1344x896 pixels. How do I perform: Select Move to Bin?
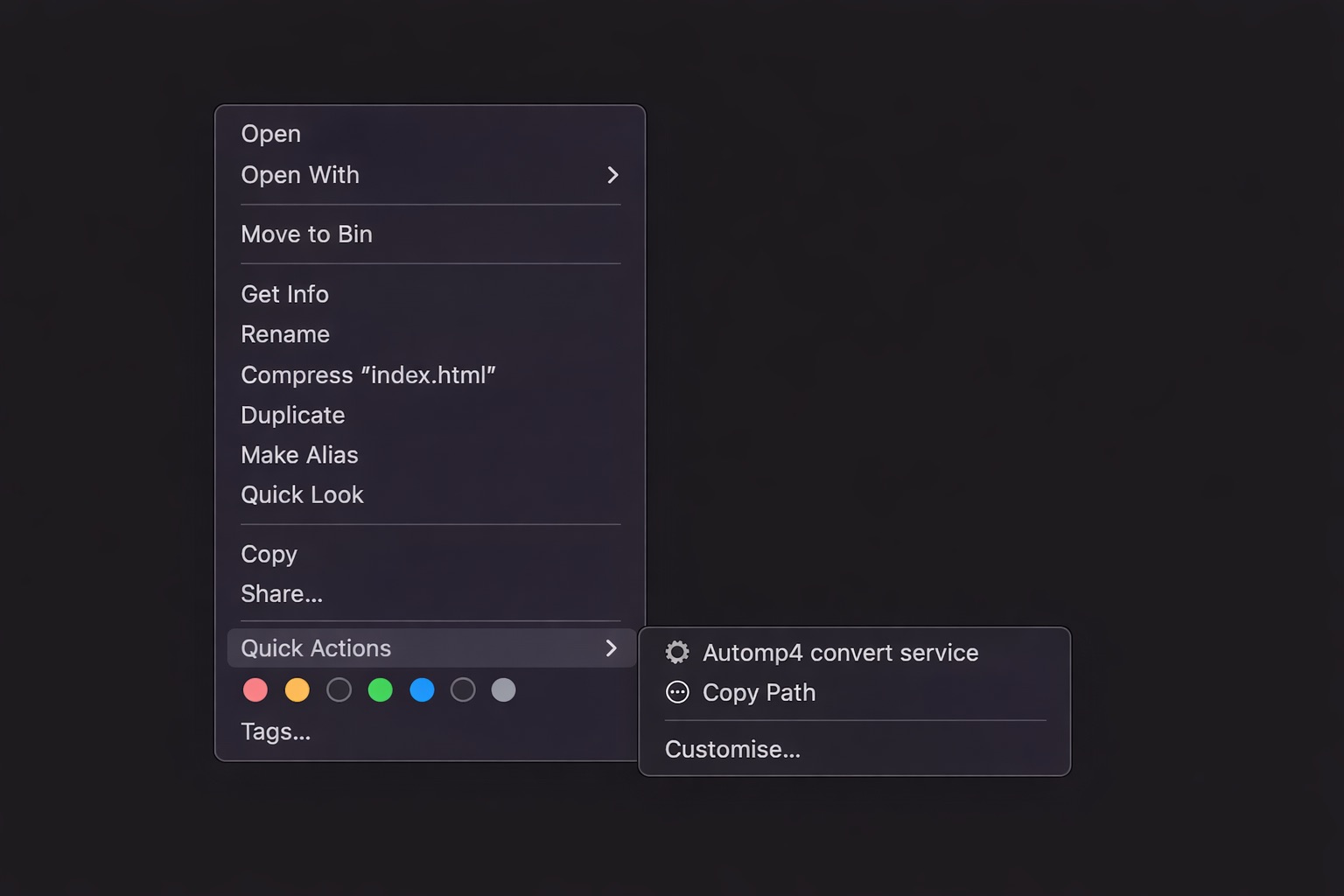(306, 234)
